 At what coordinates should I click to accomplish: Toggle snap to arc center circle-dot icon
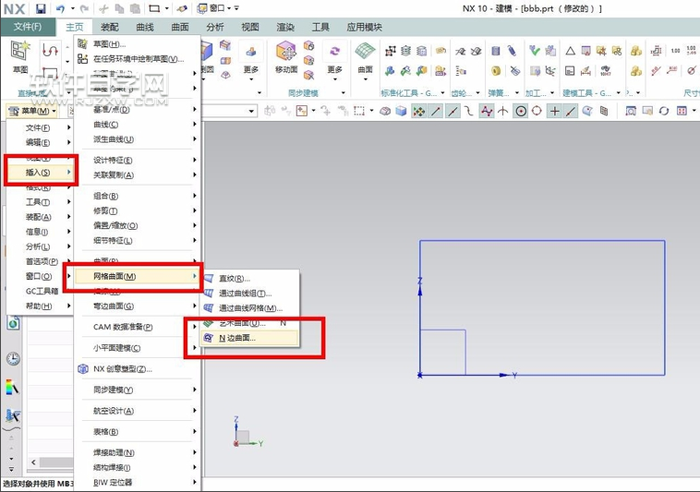pyautogui.click(x=521, y=111)
